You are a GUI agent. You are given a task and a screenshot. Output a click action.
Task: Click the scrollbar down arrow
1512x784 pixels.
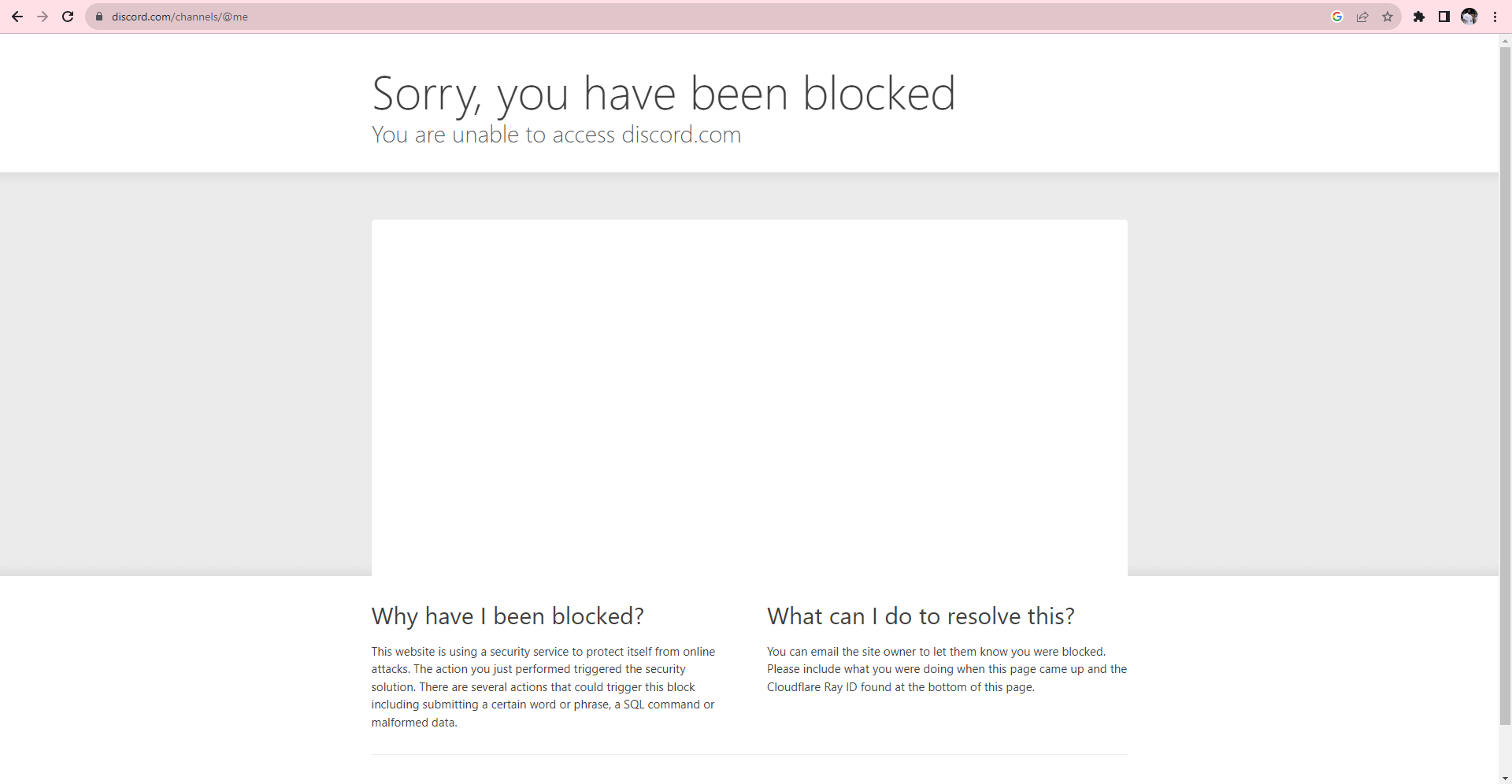[1505, 778]
